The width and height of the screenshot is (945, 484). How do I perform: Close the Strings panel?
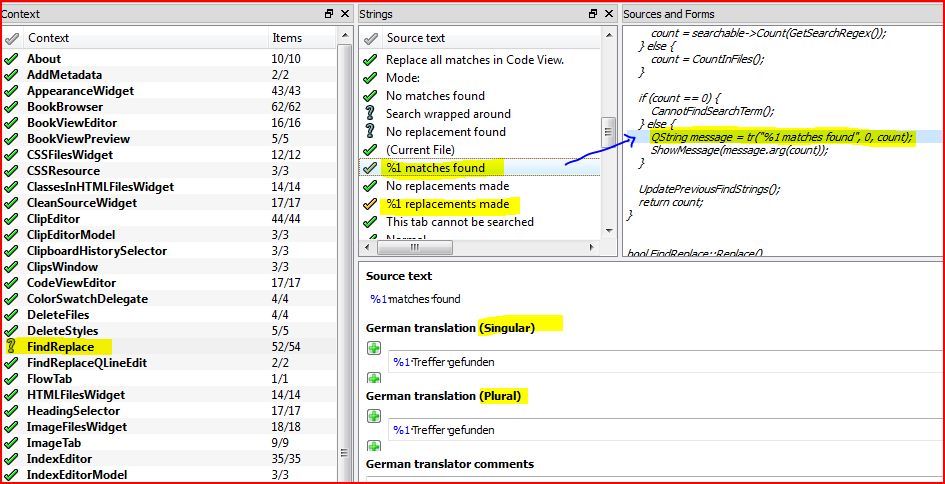610,13
